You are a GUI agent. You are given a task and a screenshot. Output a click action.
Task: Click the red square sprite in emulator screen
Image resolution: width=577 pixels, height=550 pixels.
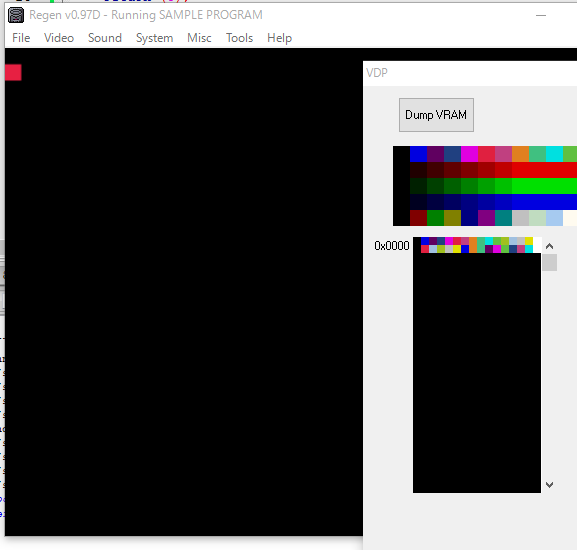13,72
